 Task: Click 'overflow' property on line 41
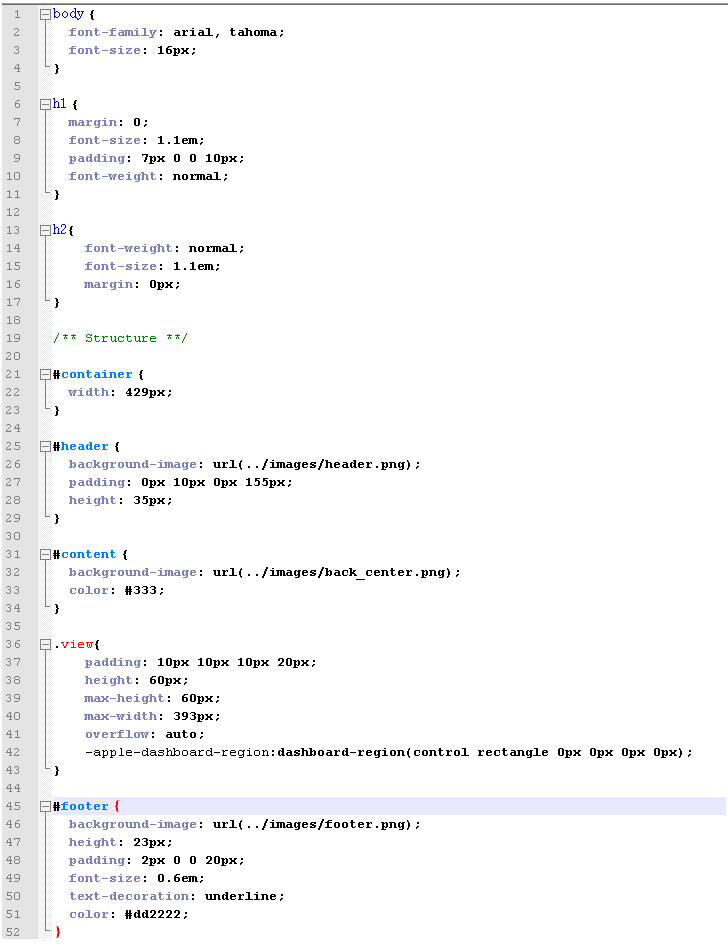pyautogui.click(x=117, y=735)
